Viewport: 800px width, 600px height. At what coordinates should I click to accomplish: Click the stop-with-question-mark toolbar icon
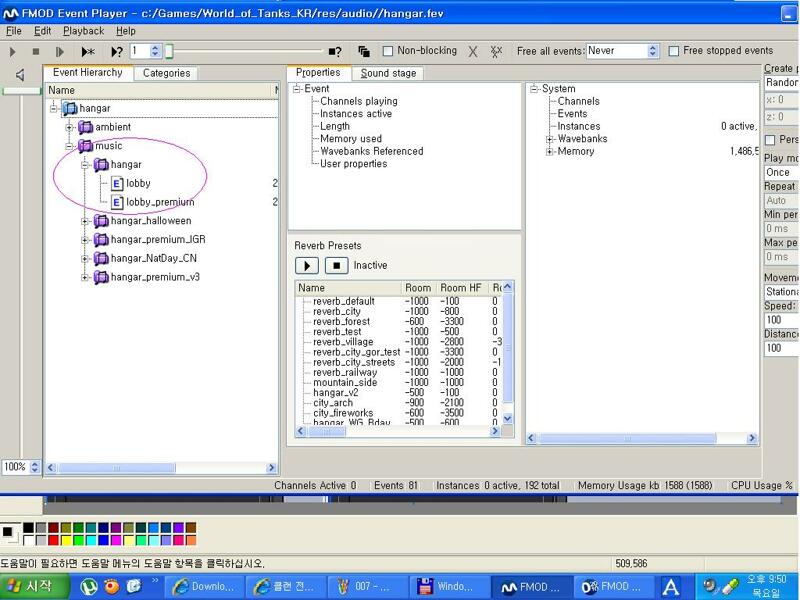coord(335,51)
